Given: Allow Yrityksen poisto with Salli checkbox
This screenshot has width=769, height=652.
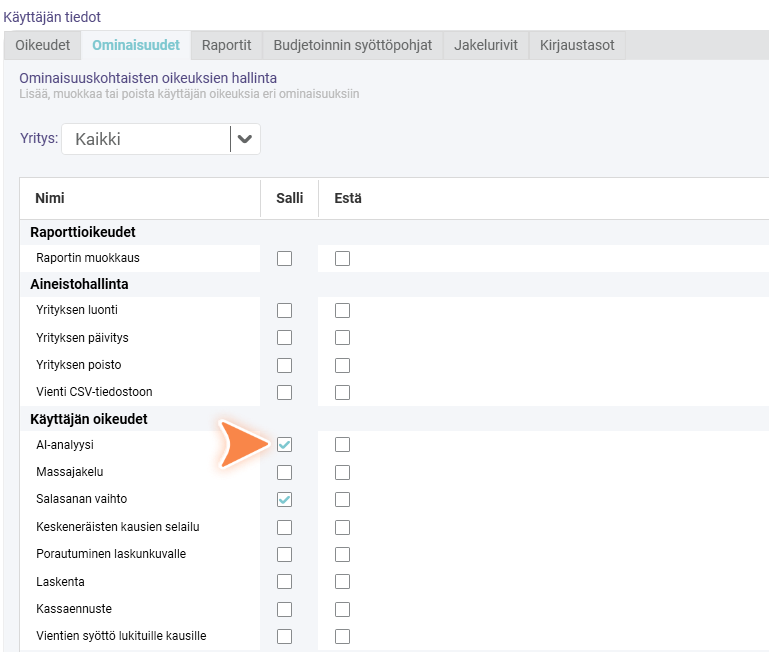Looking at the screenshot, I should tap(284, 365).
